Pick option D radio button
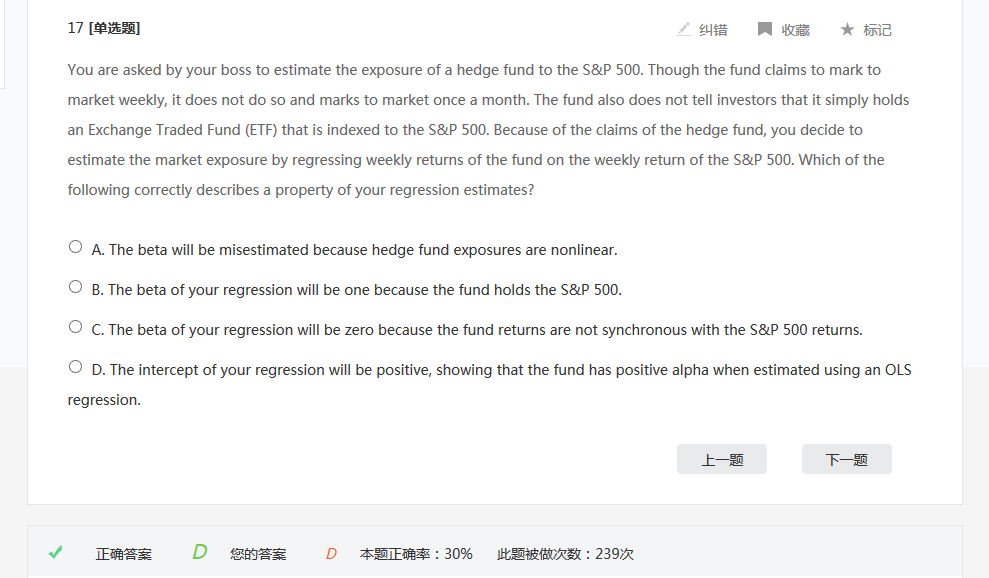This screenshot has height=578, width=989. pyautogui.click(x=76, y=367)
